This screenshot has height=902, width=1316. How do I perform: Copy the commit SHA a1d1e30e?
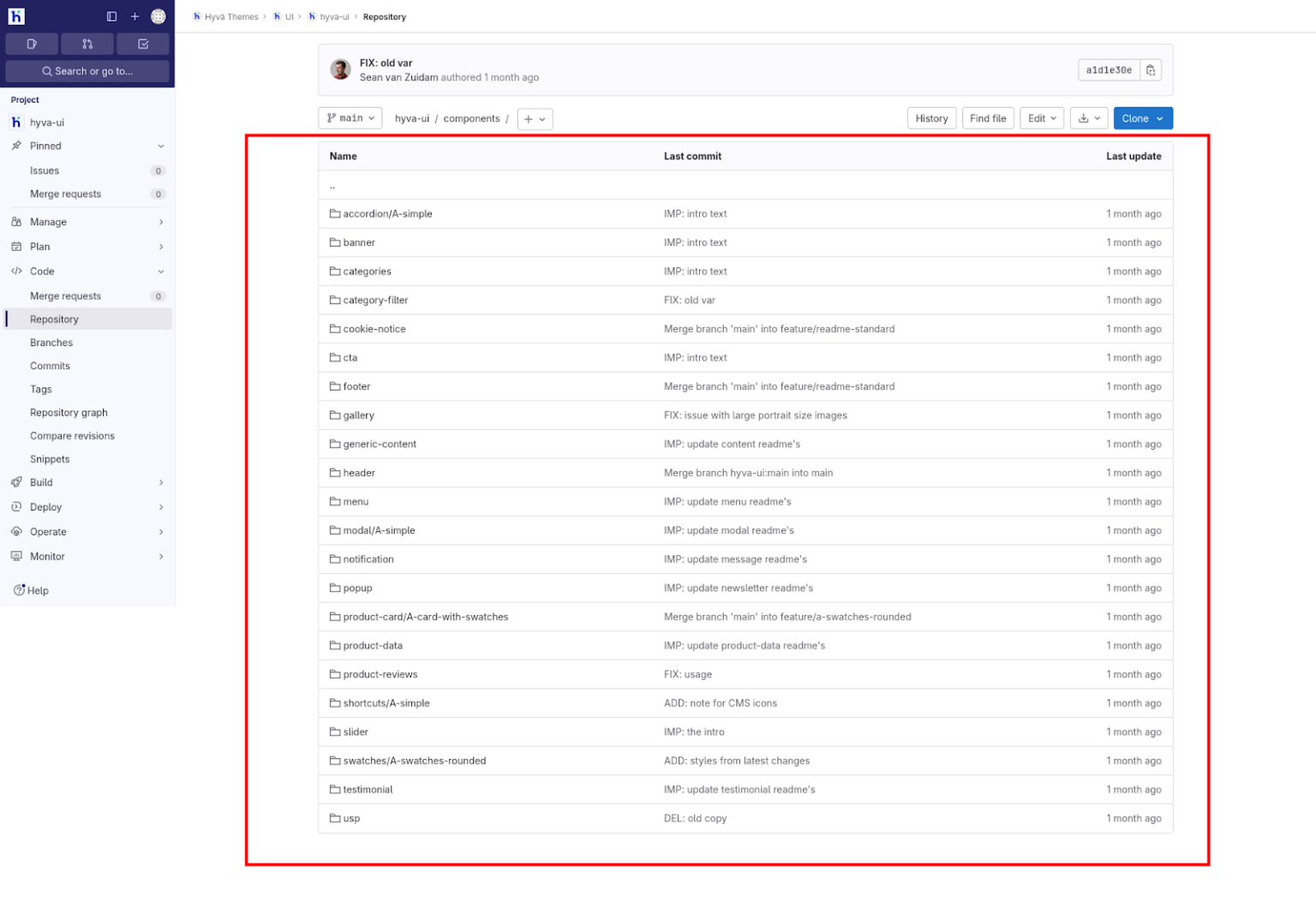click(x=1151, y=69)
